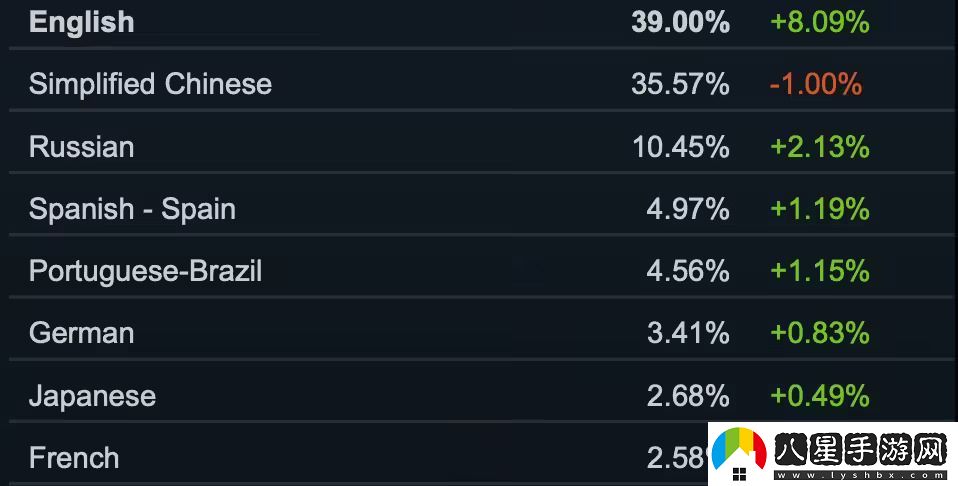Click the +0.49% change for Japanese

point(819,396)
